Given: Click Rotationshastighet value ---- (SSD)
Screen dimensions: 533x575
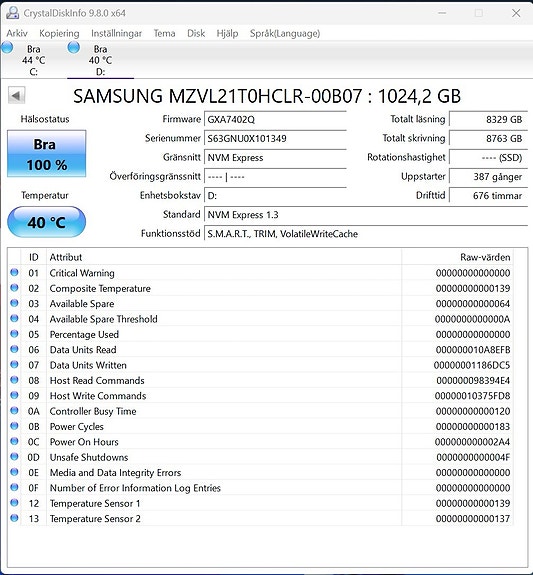Looking at the screenshot, I should 488,157.
